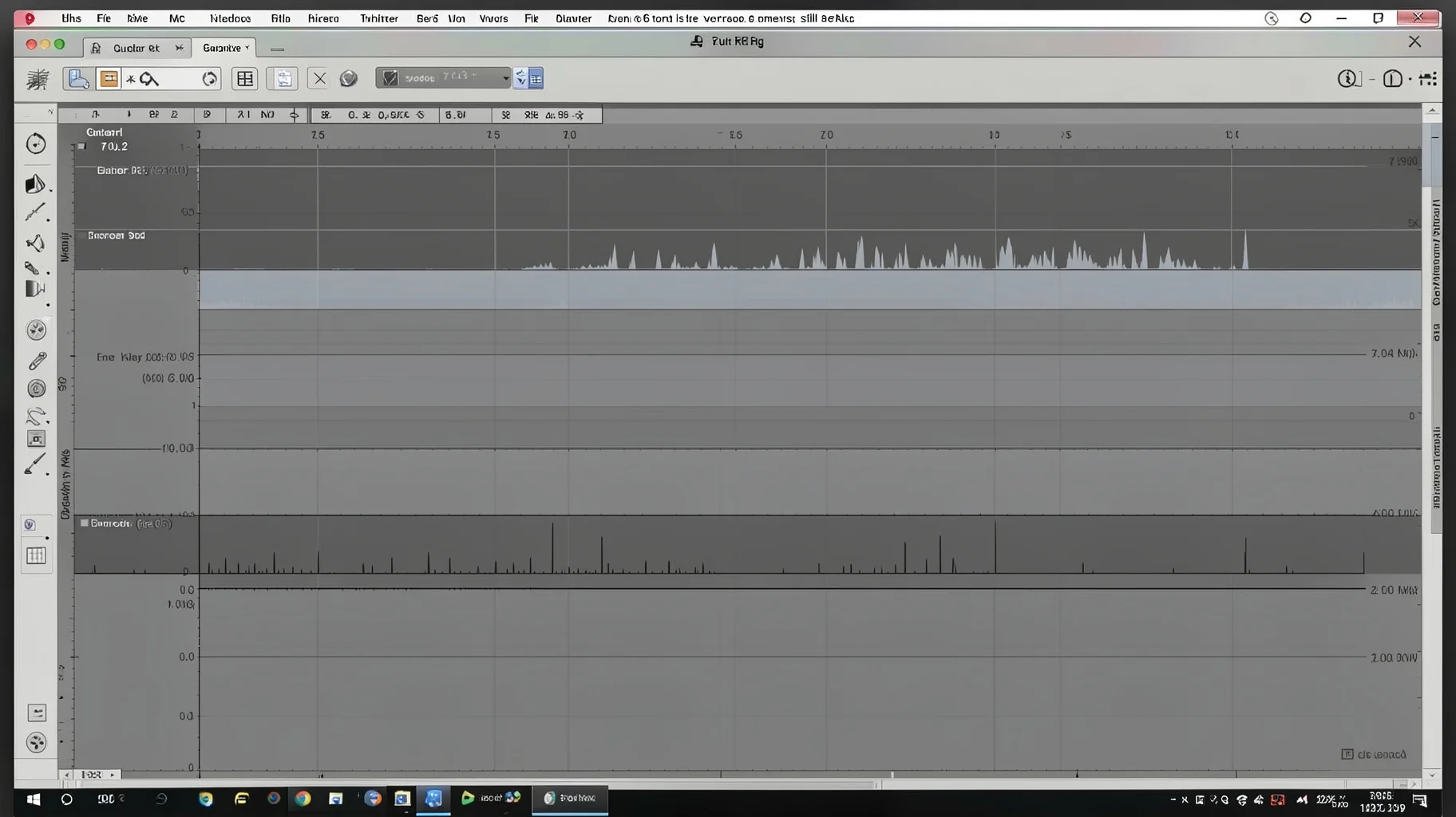1456x817 pixels.
Task: Select the paint bucket tool in sidebar
Action: point(35,184)
